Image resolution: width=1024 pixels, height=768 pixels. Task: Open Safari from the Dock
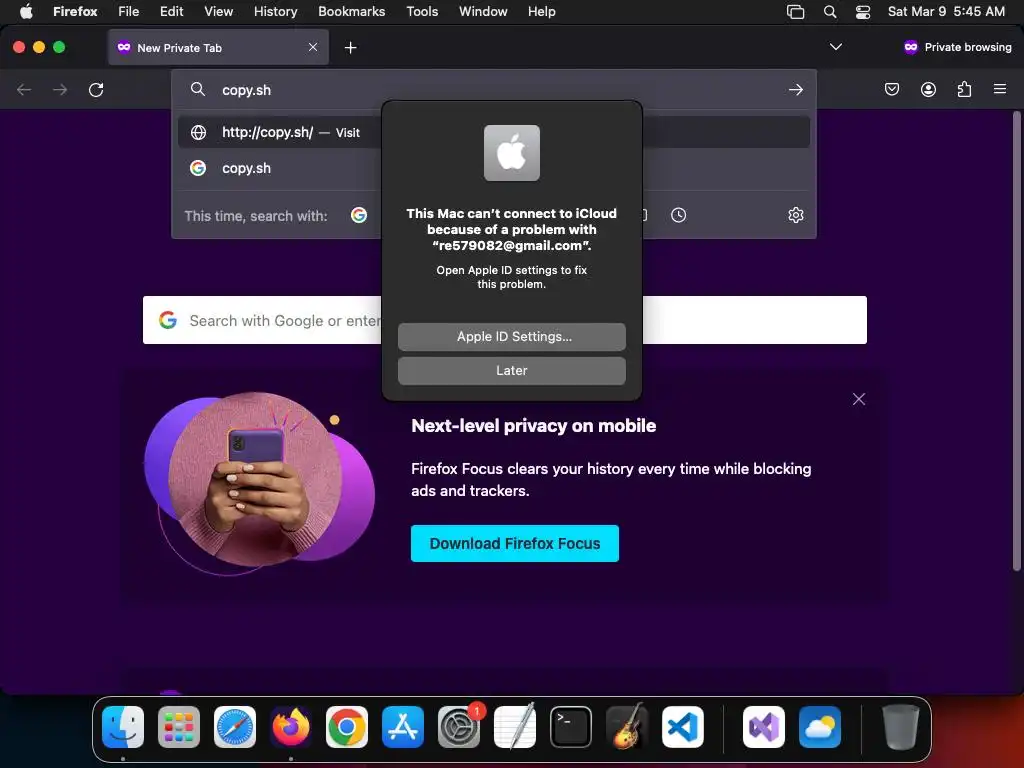point(234,726)
